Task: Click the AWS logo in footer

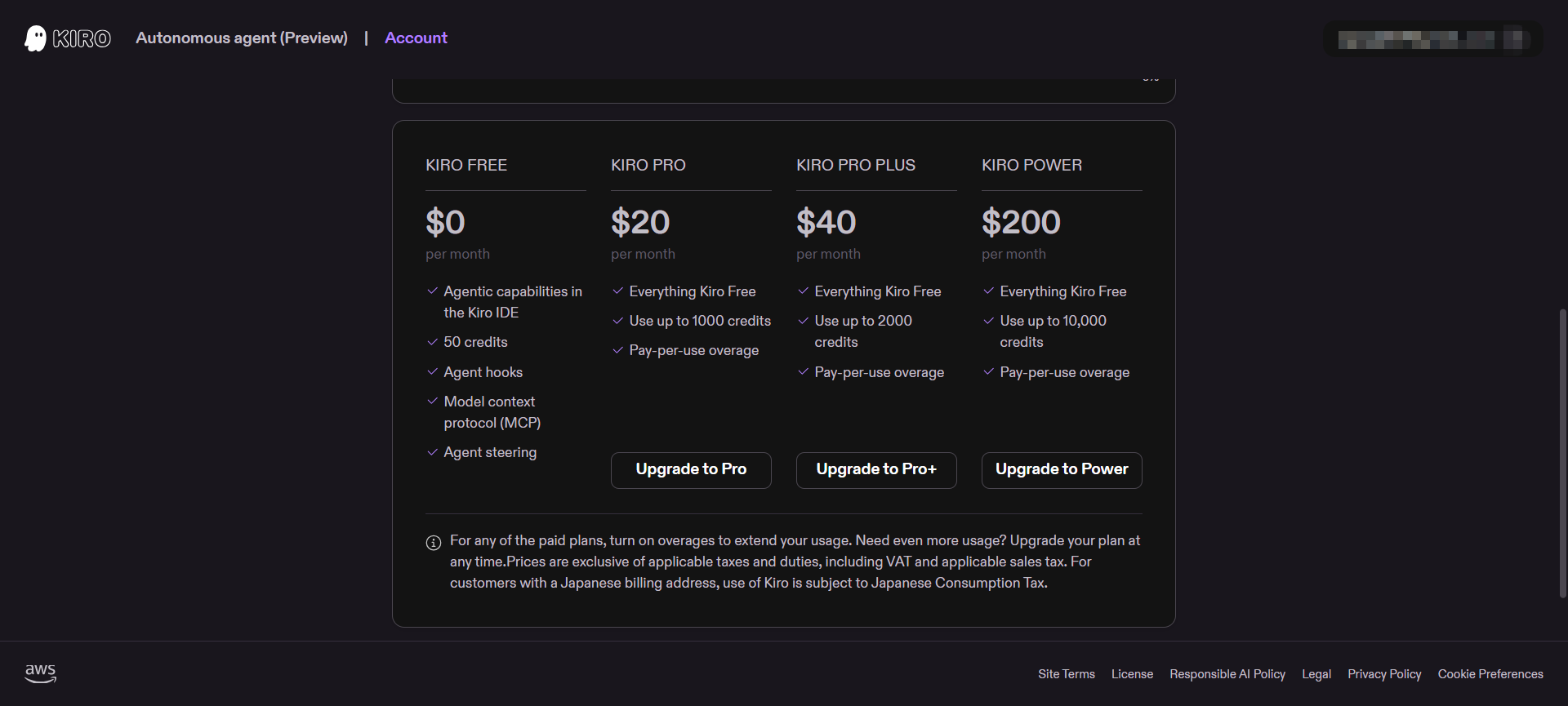Action: click(x=40, y=673)
